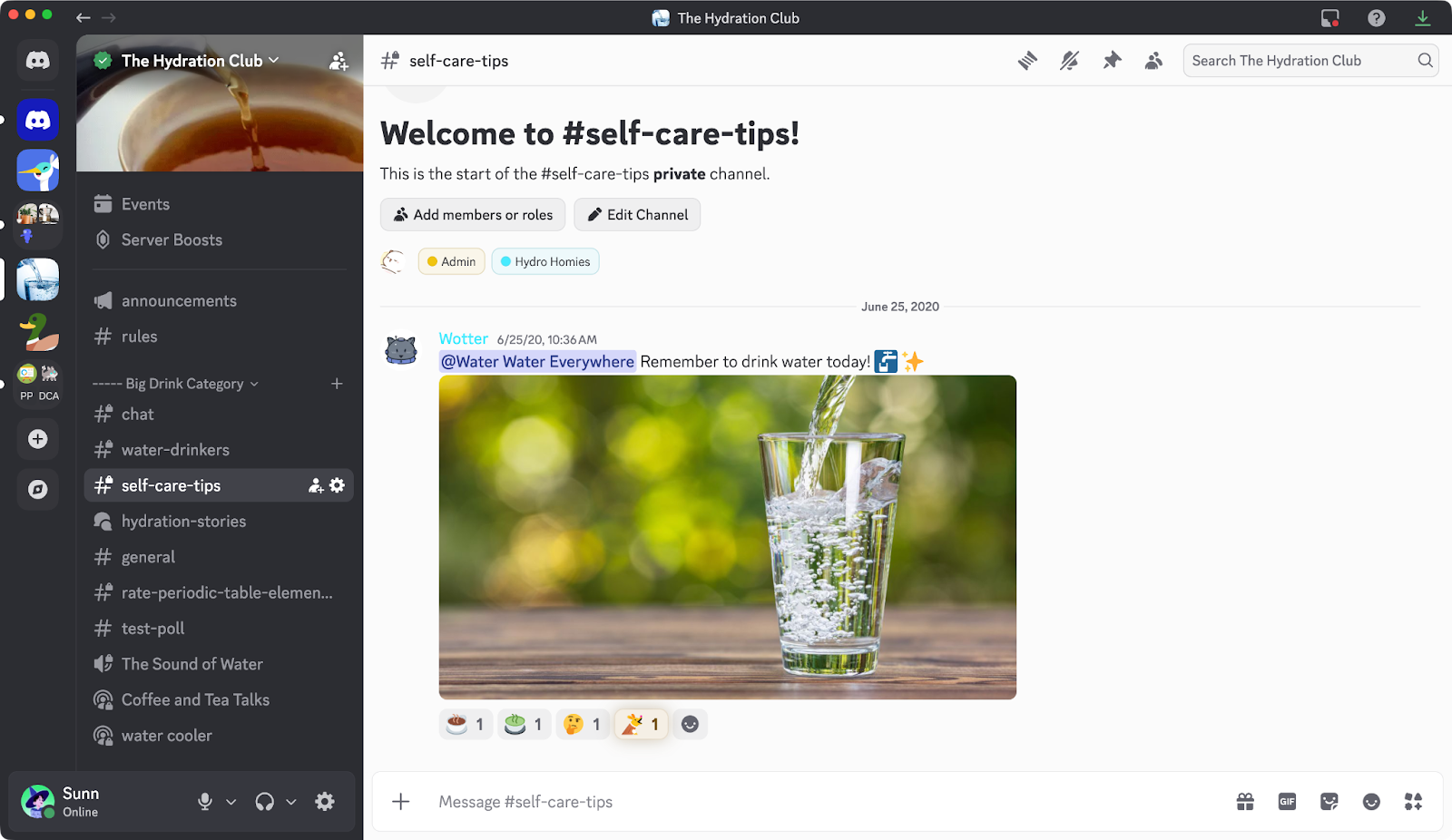Screen dimensions: 1452x840
Task: Open the Threads panel
Action: click(x=1028, y=60)
